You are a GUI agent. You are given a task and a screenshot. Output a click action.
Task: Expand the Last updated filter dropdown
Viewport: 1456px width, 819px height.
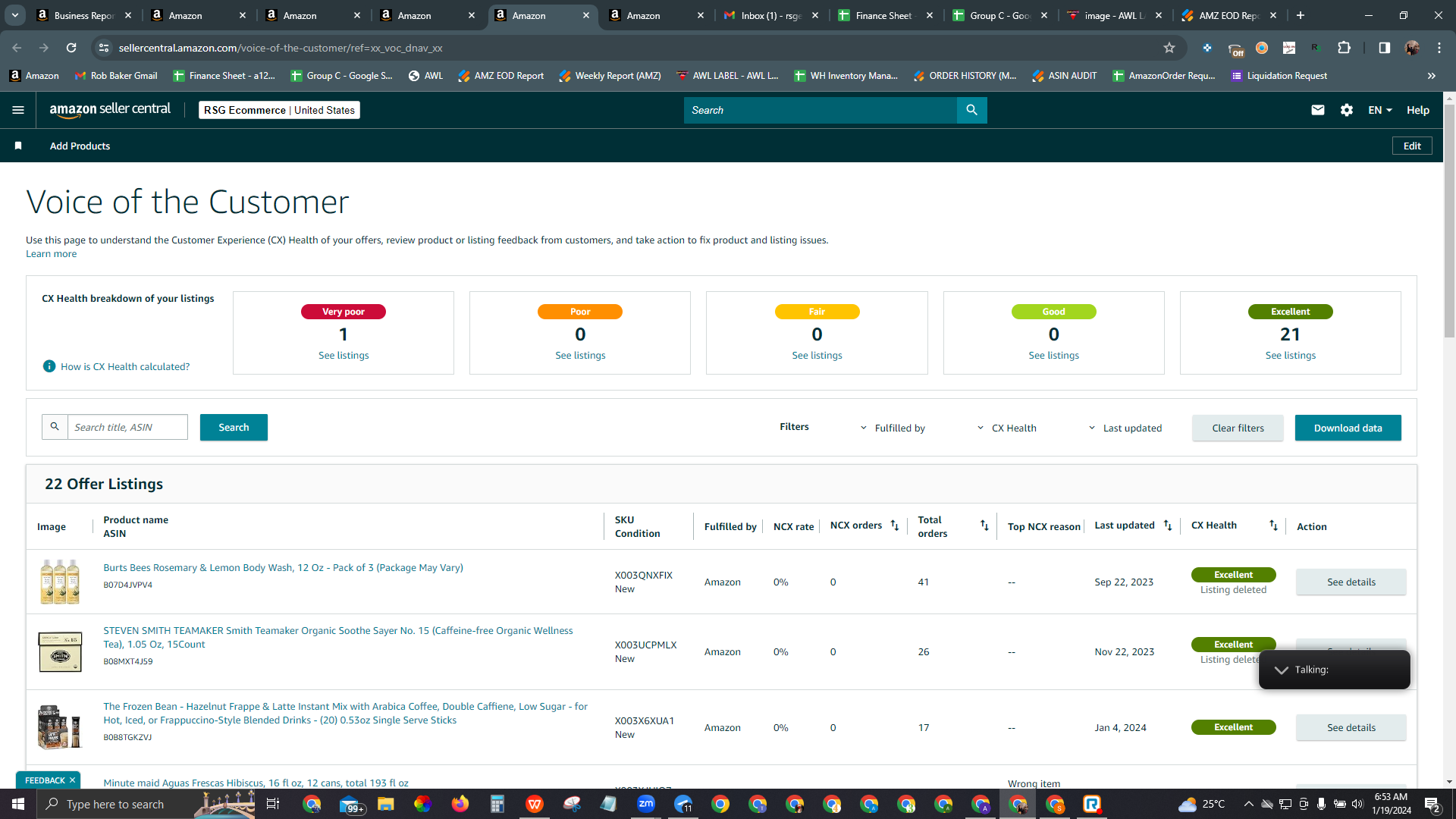(x=1125, y=428)
